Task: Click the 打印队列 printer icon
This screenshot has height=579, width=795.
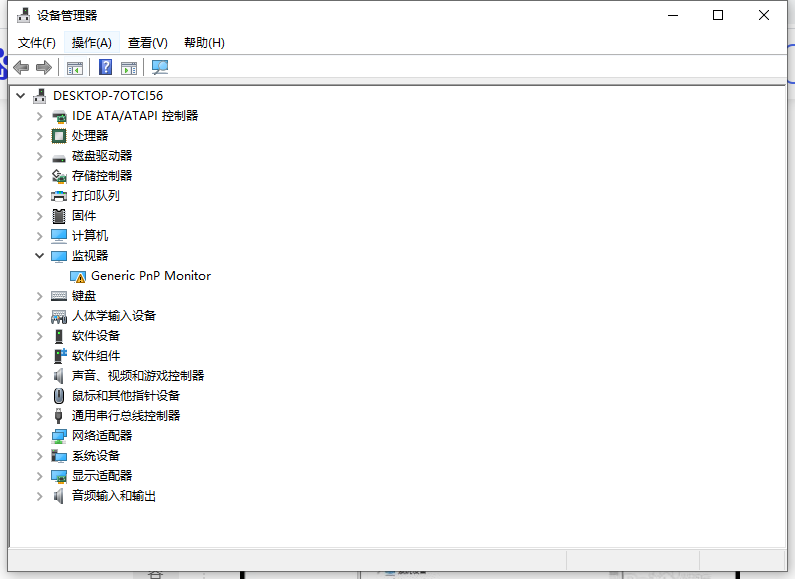Action: [x=59, y=196]
